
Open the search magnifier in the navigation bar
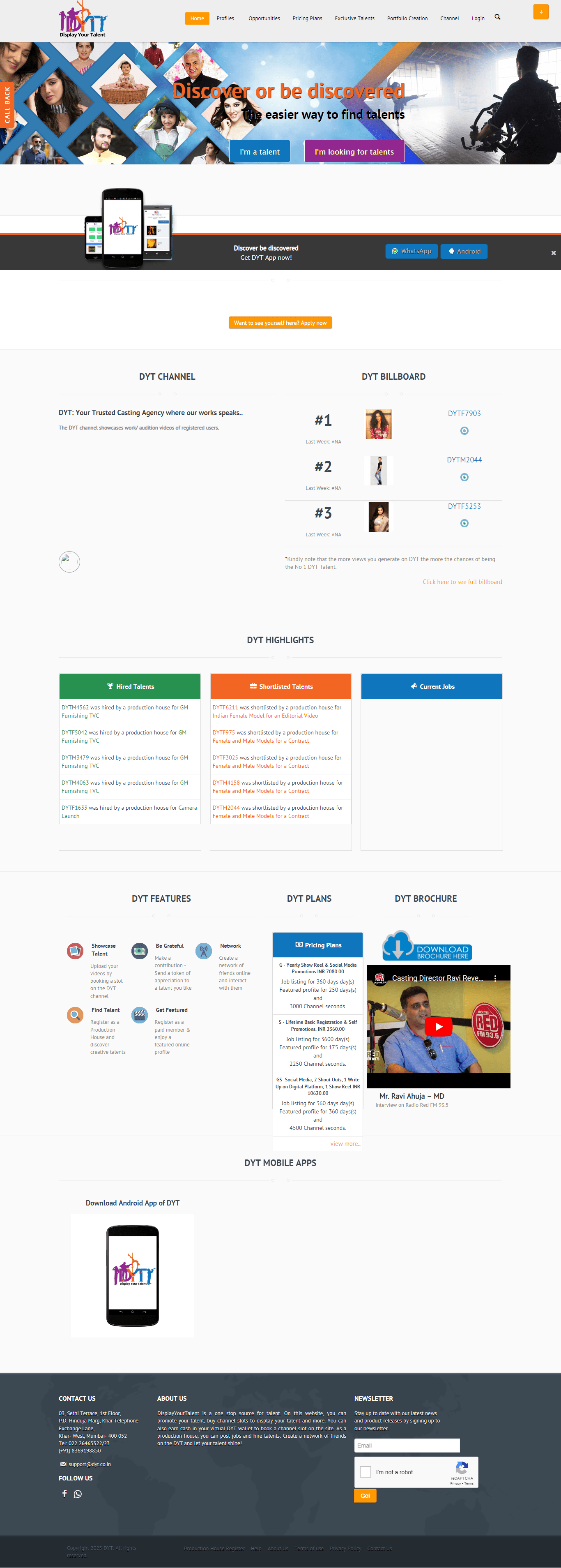tap(497, 17)
